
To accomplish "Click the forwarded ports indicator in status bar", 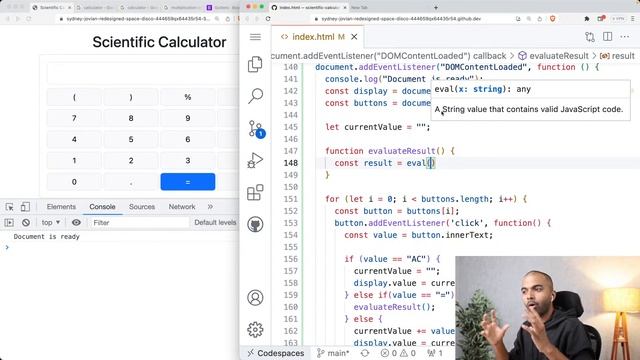I will [435, 353].
